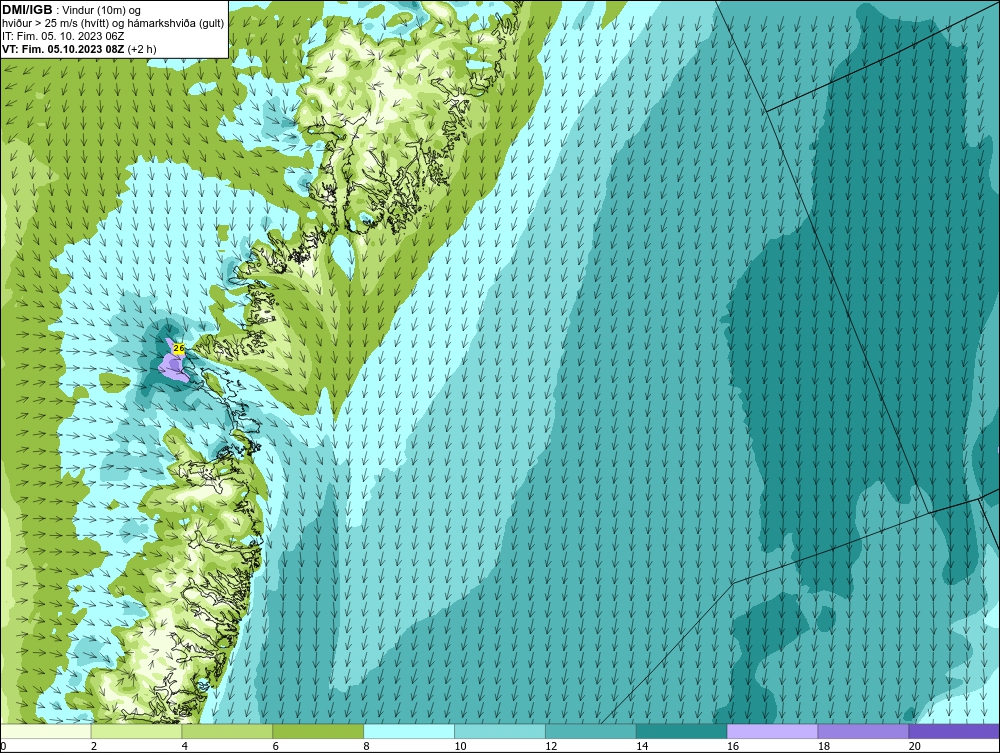Click the 'DMI/IGB' title text

[x=27, y=10]
